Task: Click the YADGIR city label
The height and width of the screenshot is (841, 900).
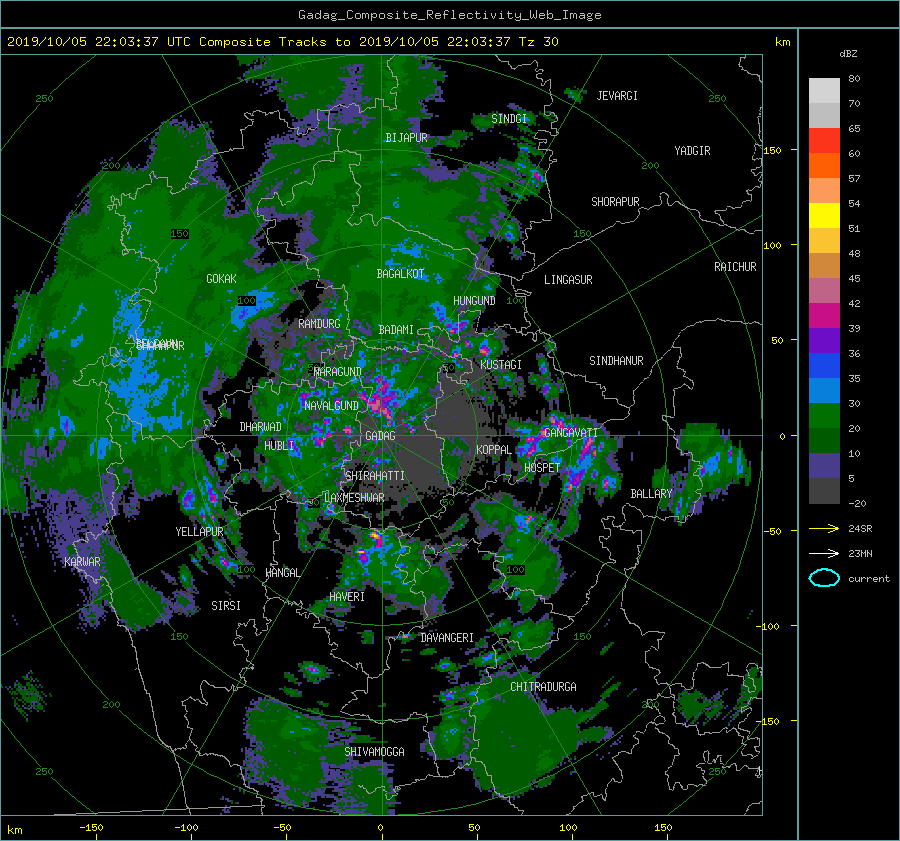Action: [692, 151]
